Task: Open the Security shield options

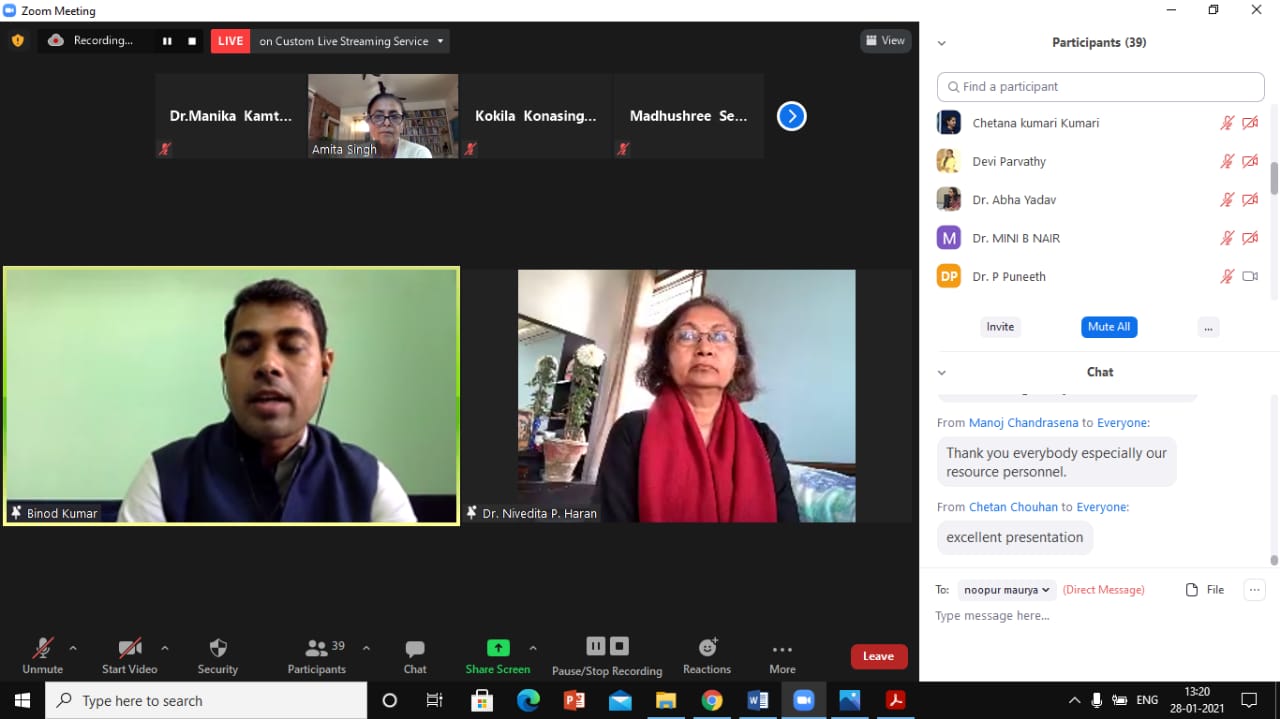Action: pyautogui.click(x=218, y=656)
